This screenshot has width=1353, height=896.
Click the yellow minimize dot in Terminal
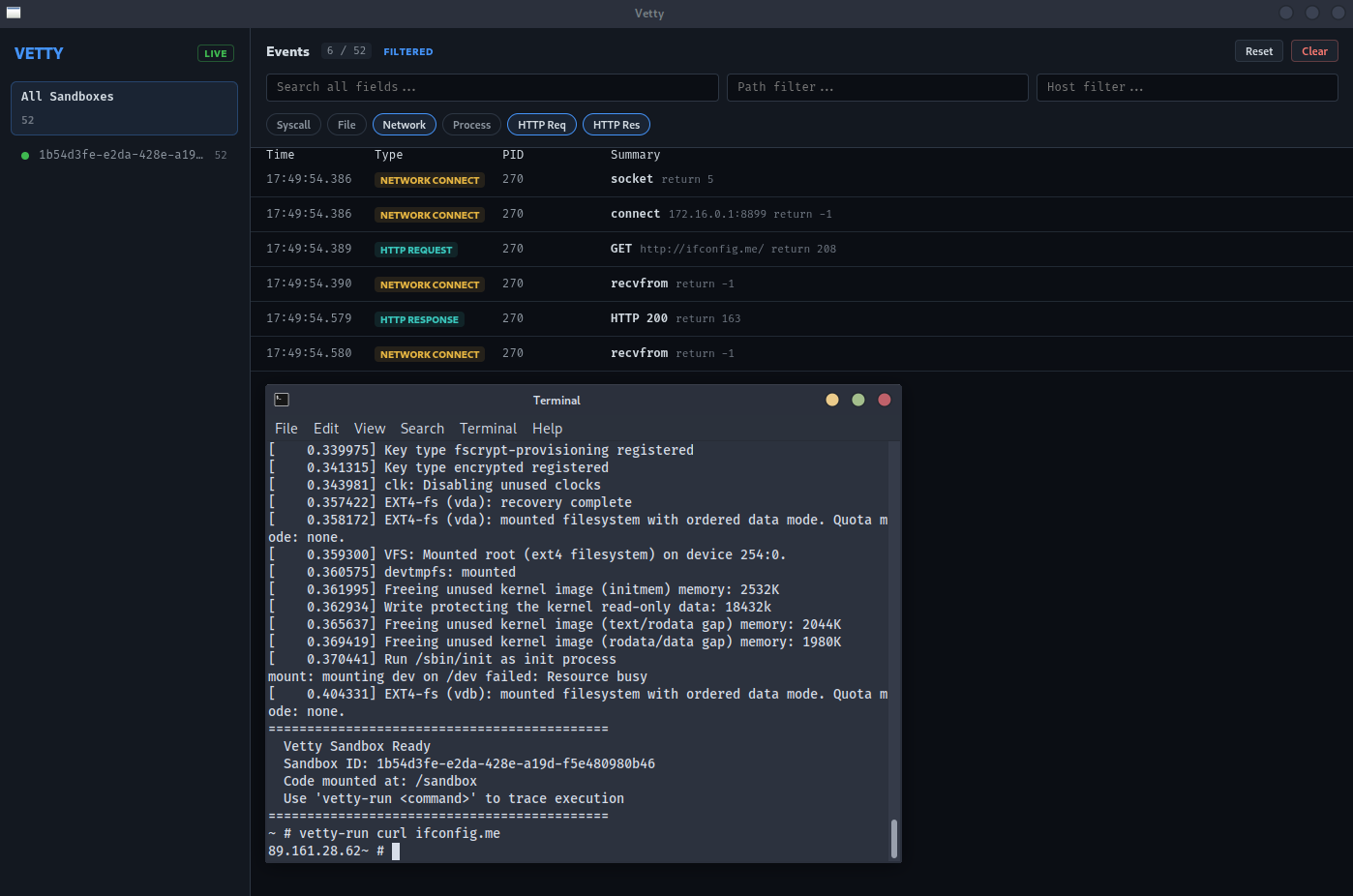832,400
